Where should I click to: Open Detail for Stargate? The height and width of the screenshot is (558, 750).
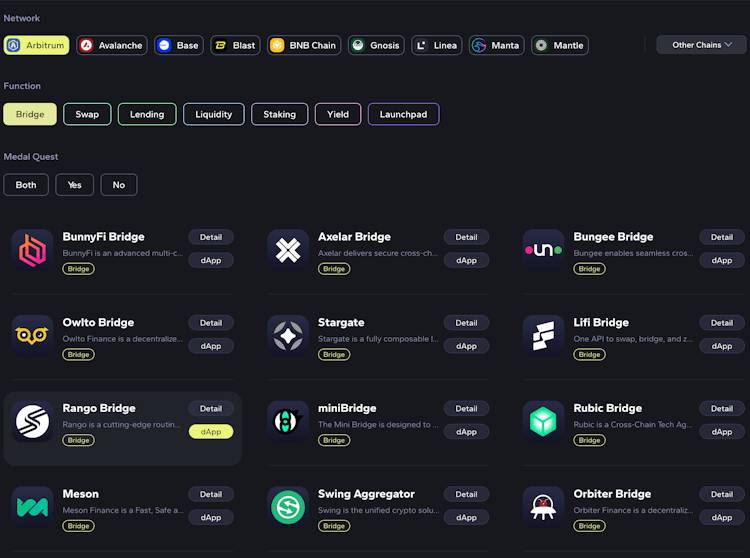click(466, 323)
